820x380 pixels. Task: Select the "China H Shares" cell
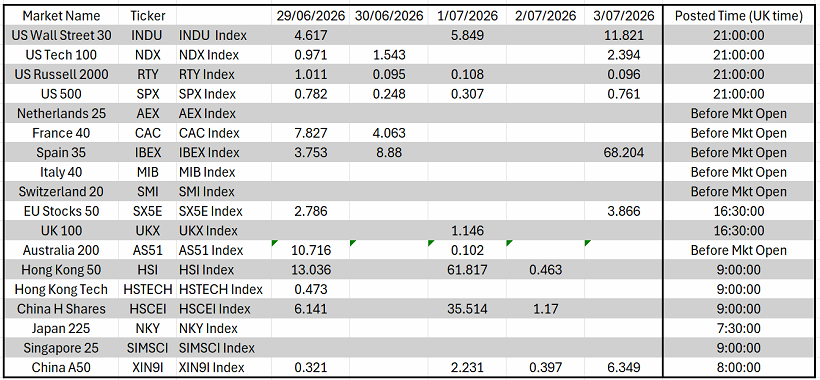62,309
